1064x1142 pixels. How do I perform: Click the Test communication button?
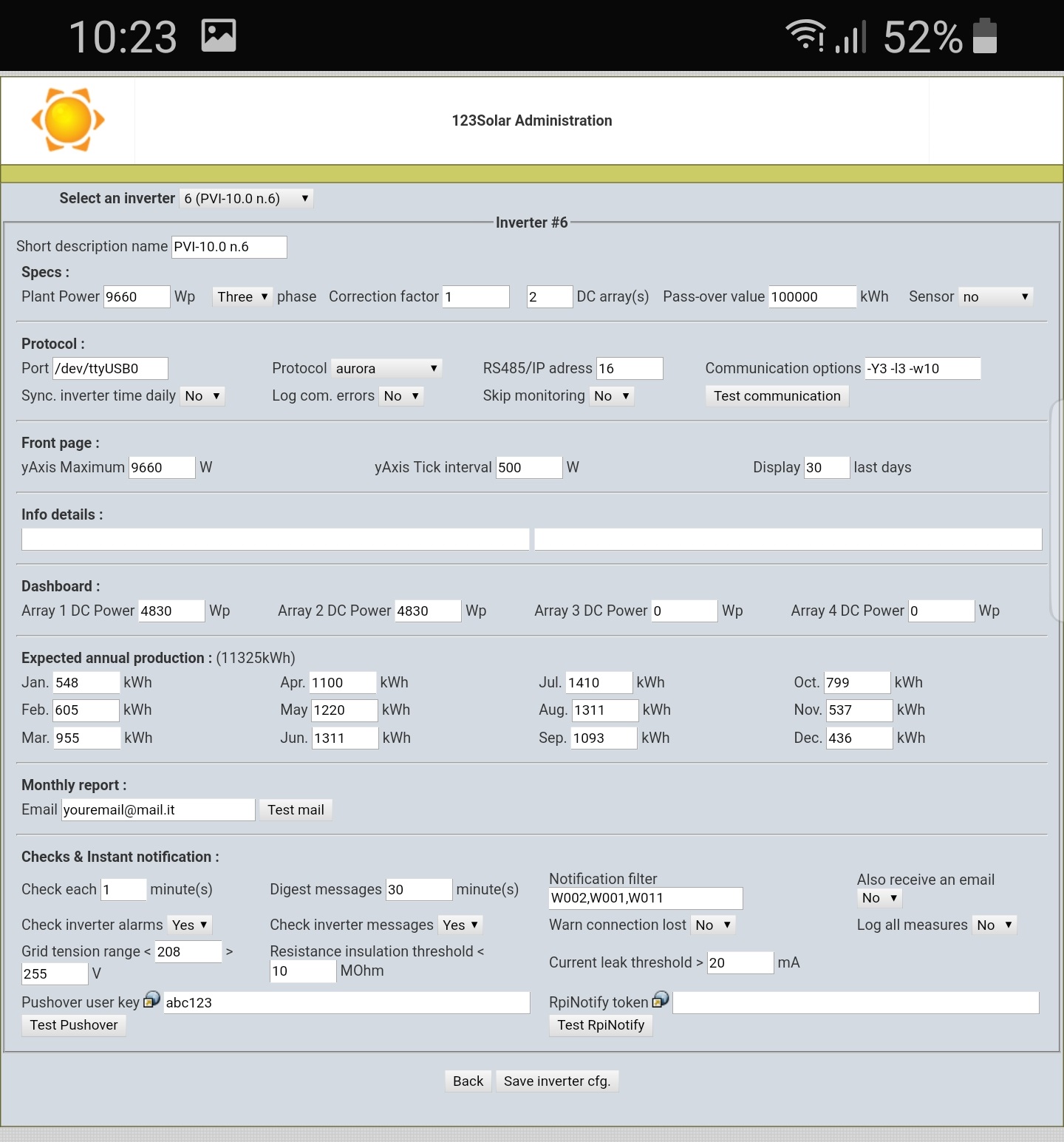pos(777,395)
